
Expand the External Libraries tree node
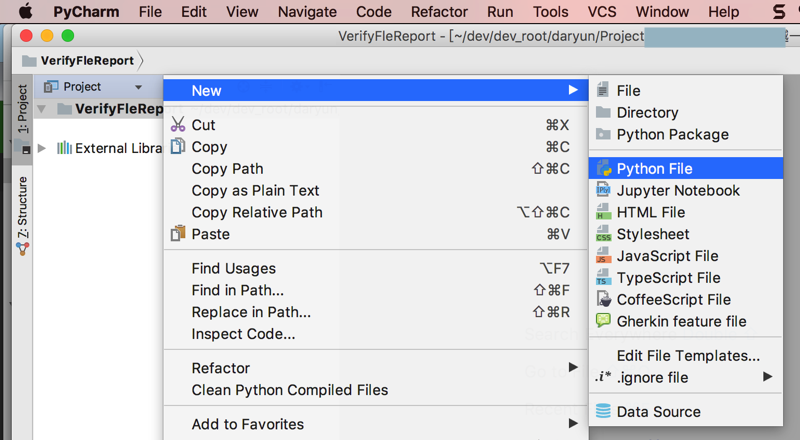click(x=42, y=148)
